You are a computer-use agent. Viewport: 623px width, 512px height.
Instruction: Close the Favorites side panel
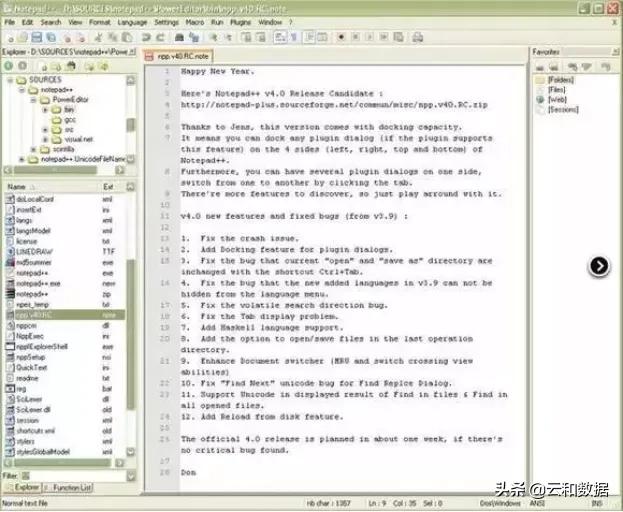[615, 52]
